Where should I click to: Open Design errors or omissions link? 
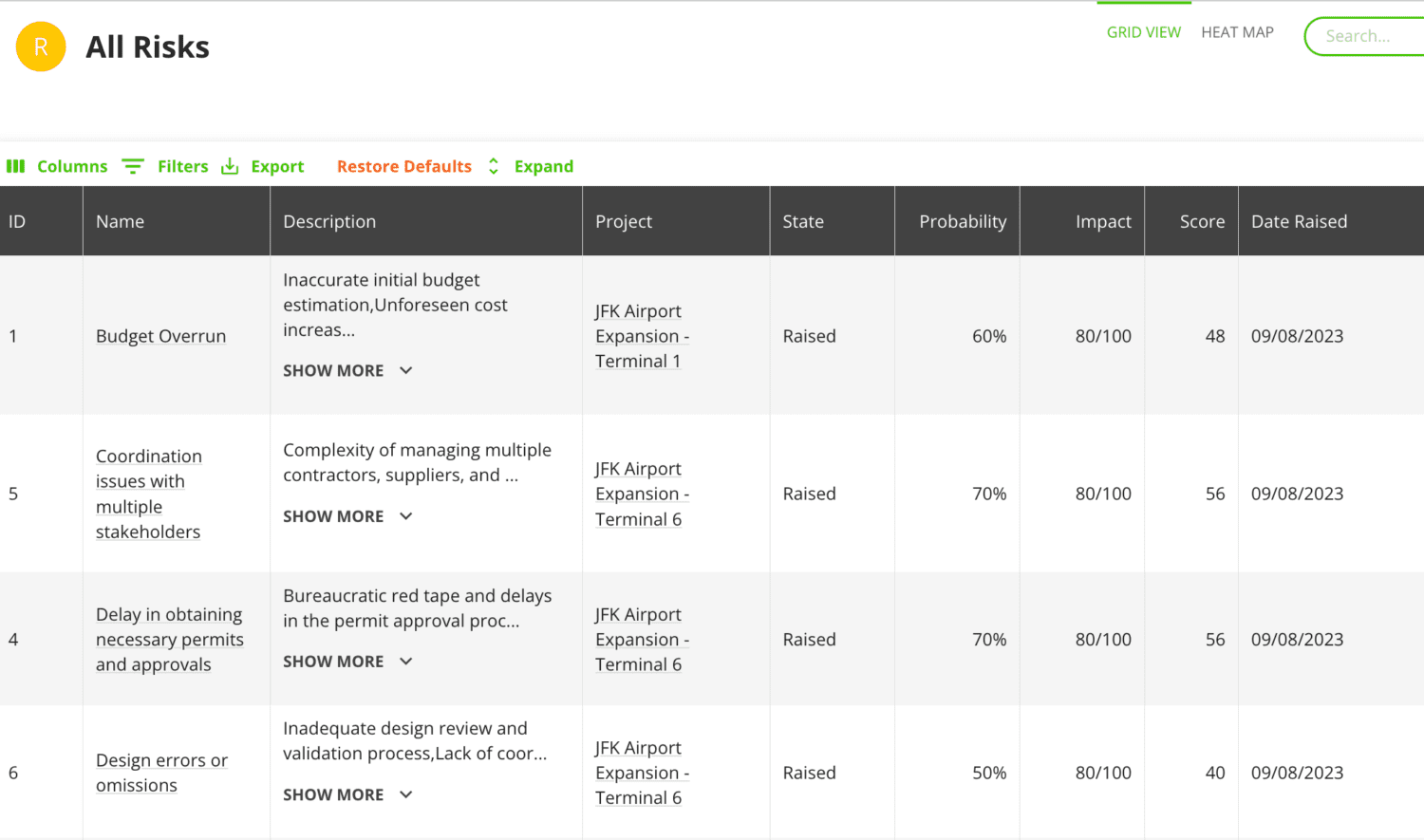(x=161, y=773)
